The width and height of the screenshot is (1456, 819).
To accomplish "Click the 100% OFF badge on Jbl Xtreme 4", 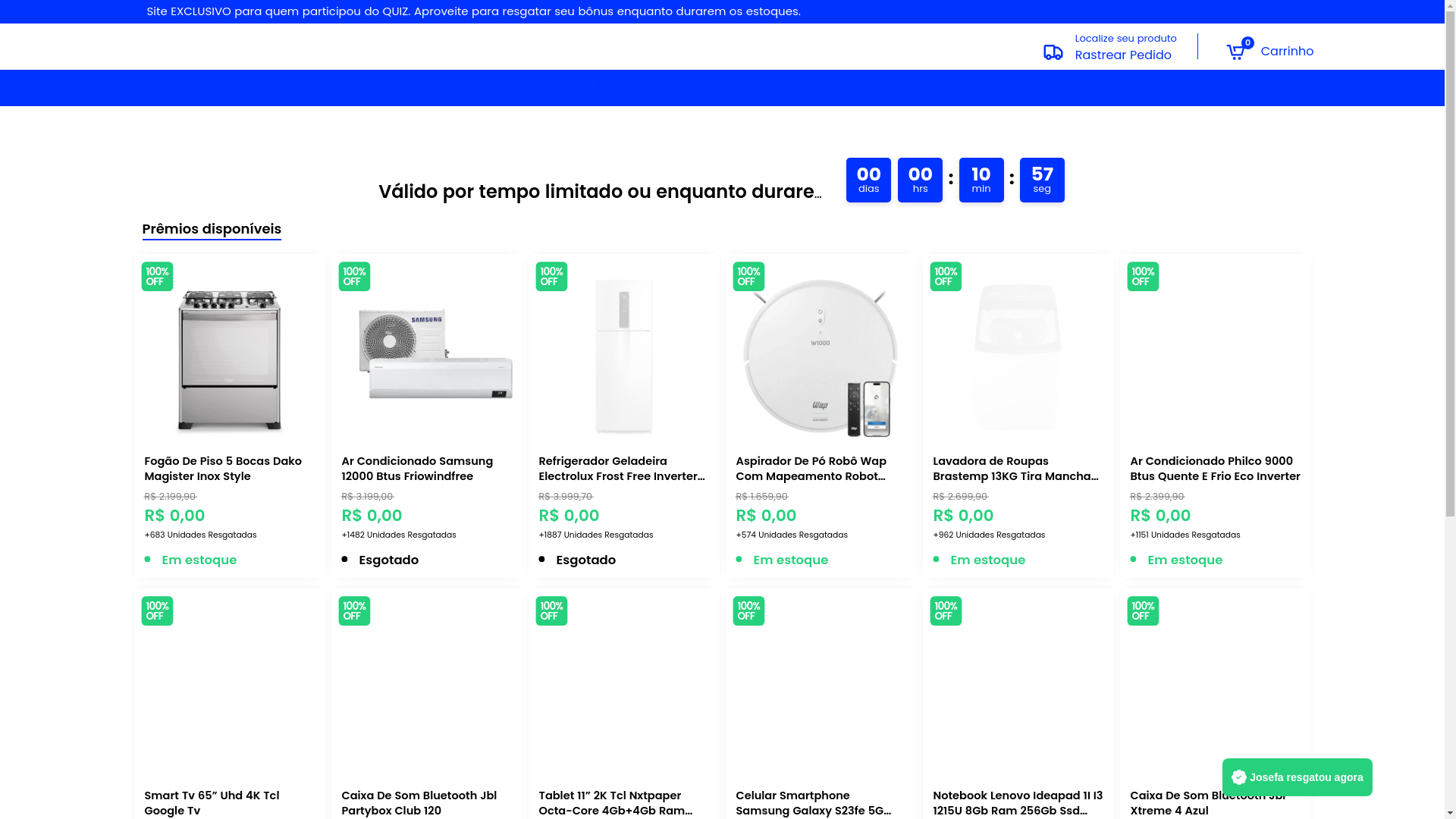I will [1143, 611].
